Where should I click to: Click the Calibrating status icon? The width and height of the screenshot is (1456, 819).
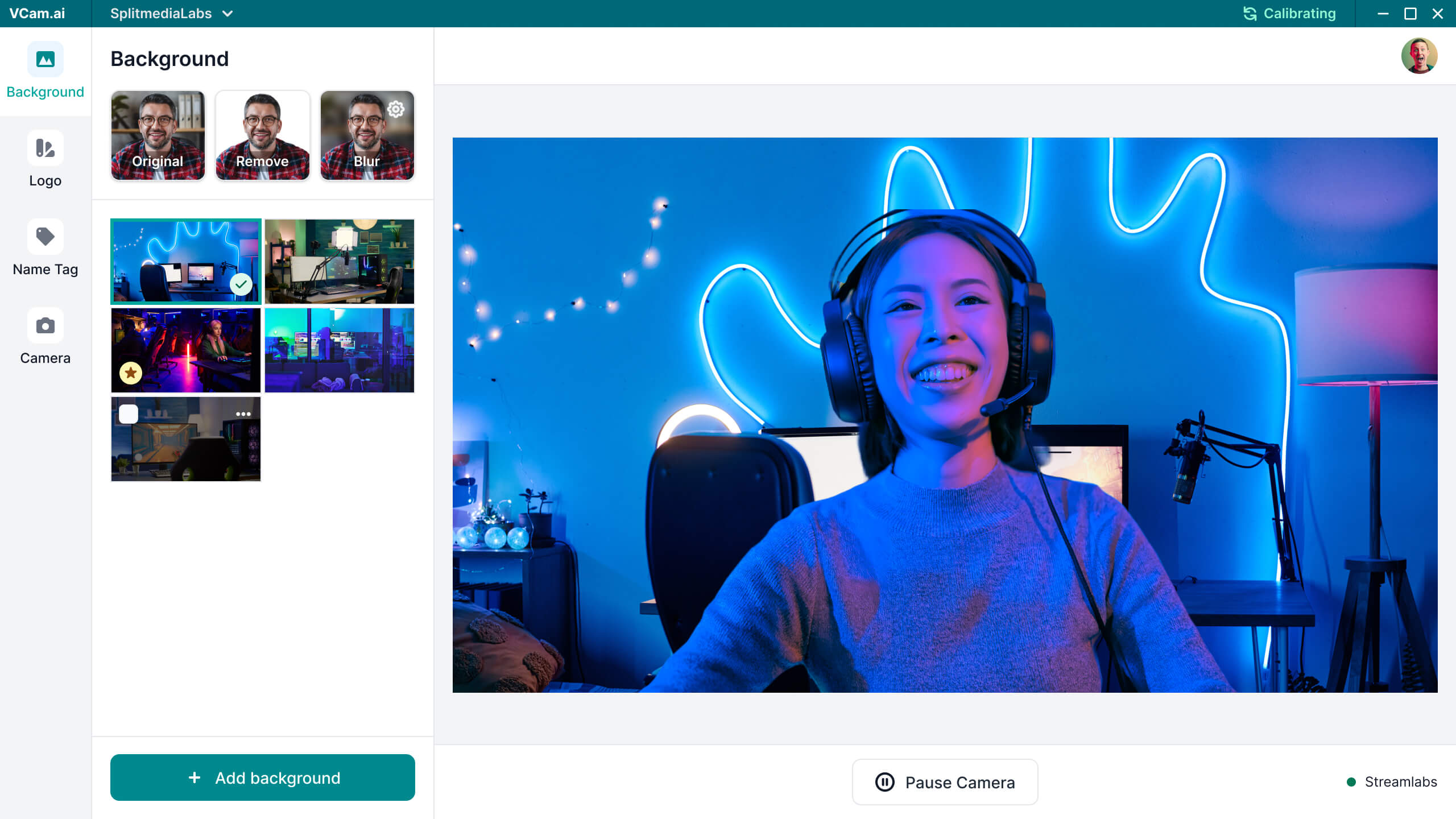coord(1250,14)
